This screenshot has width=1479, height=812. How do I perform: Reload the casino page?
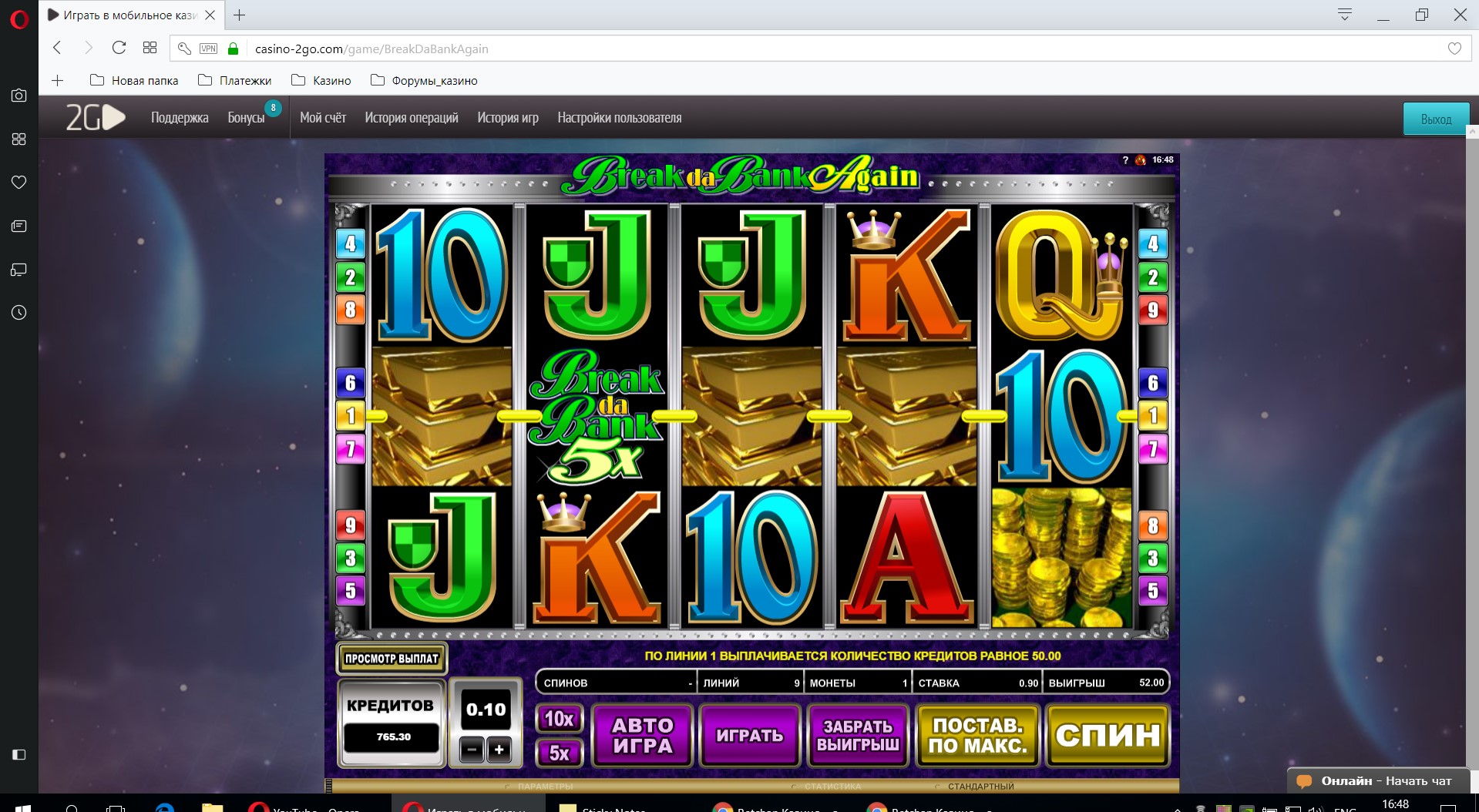pos(119,48)
